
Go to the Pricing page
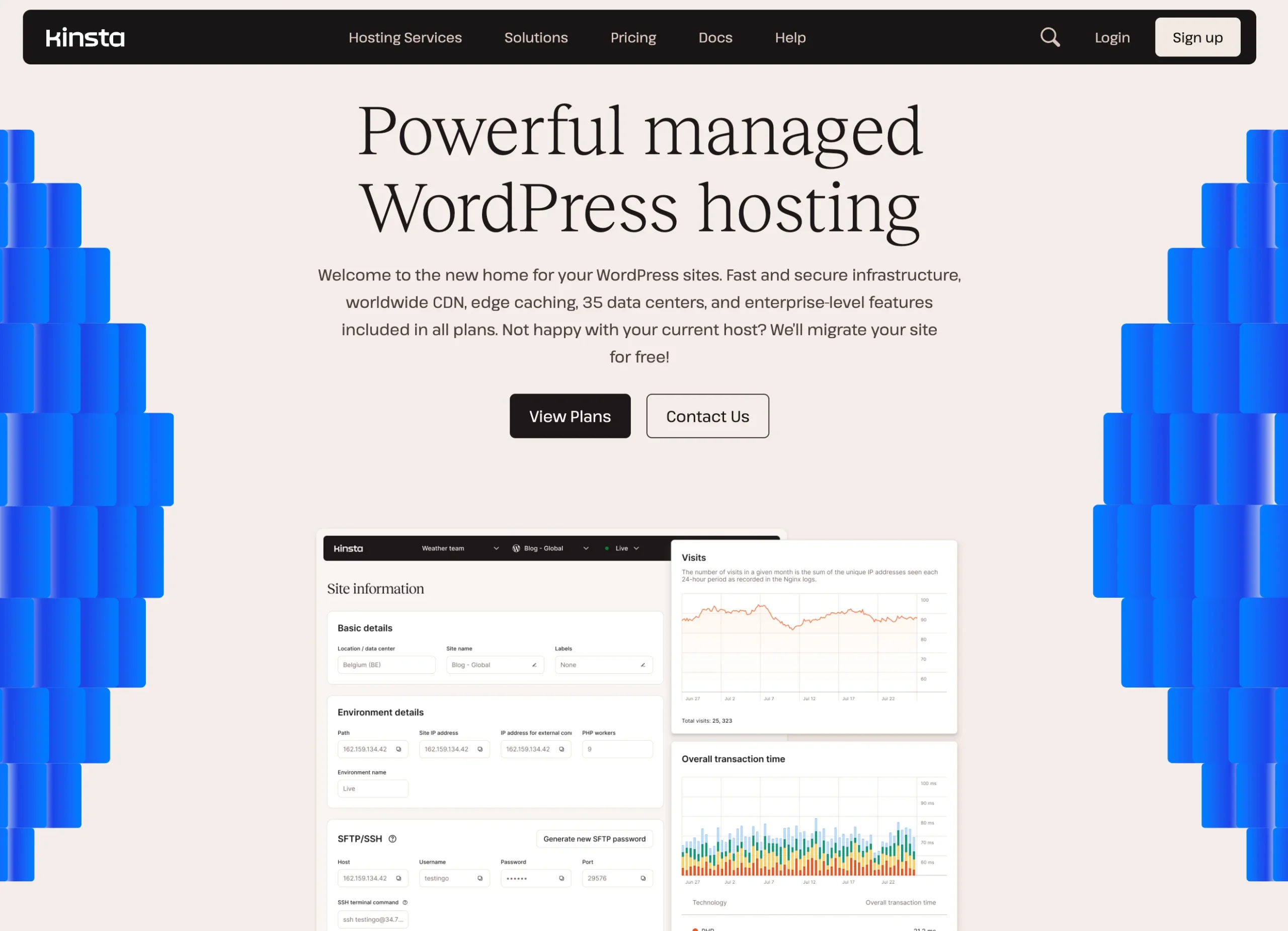[633, 37]
